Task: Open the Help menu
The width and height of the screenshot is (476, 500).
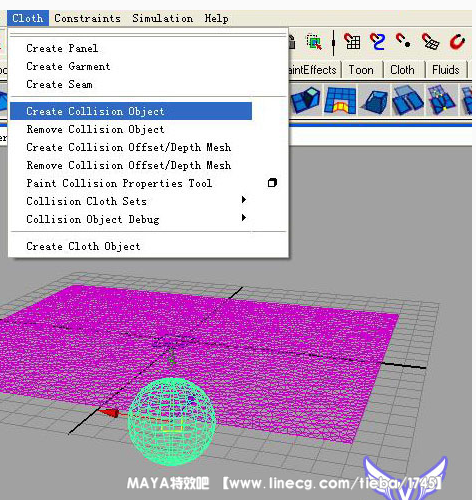Action: click(x=216, y=18)
